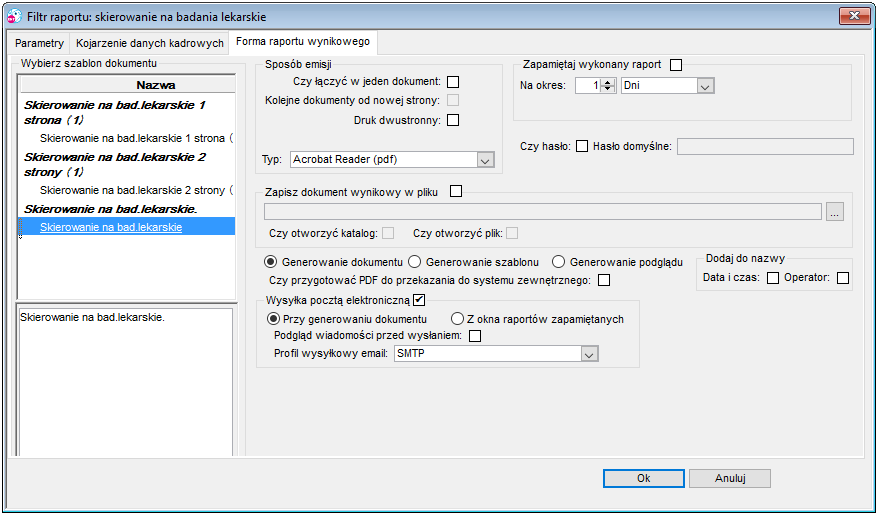The height and width of the screenshot is (515, 878).
Task: Toggle Czy otworzyć plik checkbox
Action: tap(512, 233)
